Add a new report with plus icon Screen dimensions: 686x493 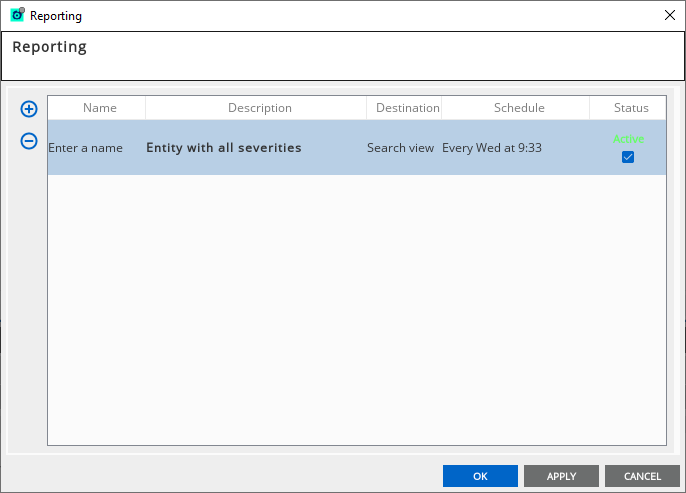[29, 109]
